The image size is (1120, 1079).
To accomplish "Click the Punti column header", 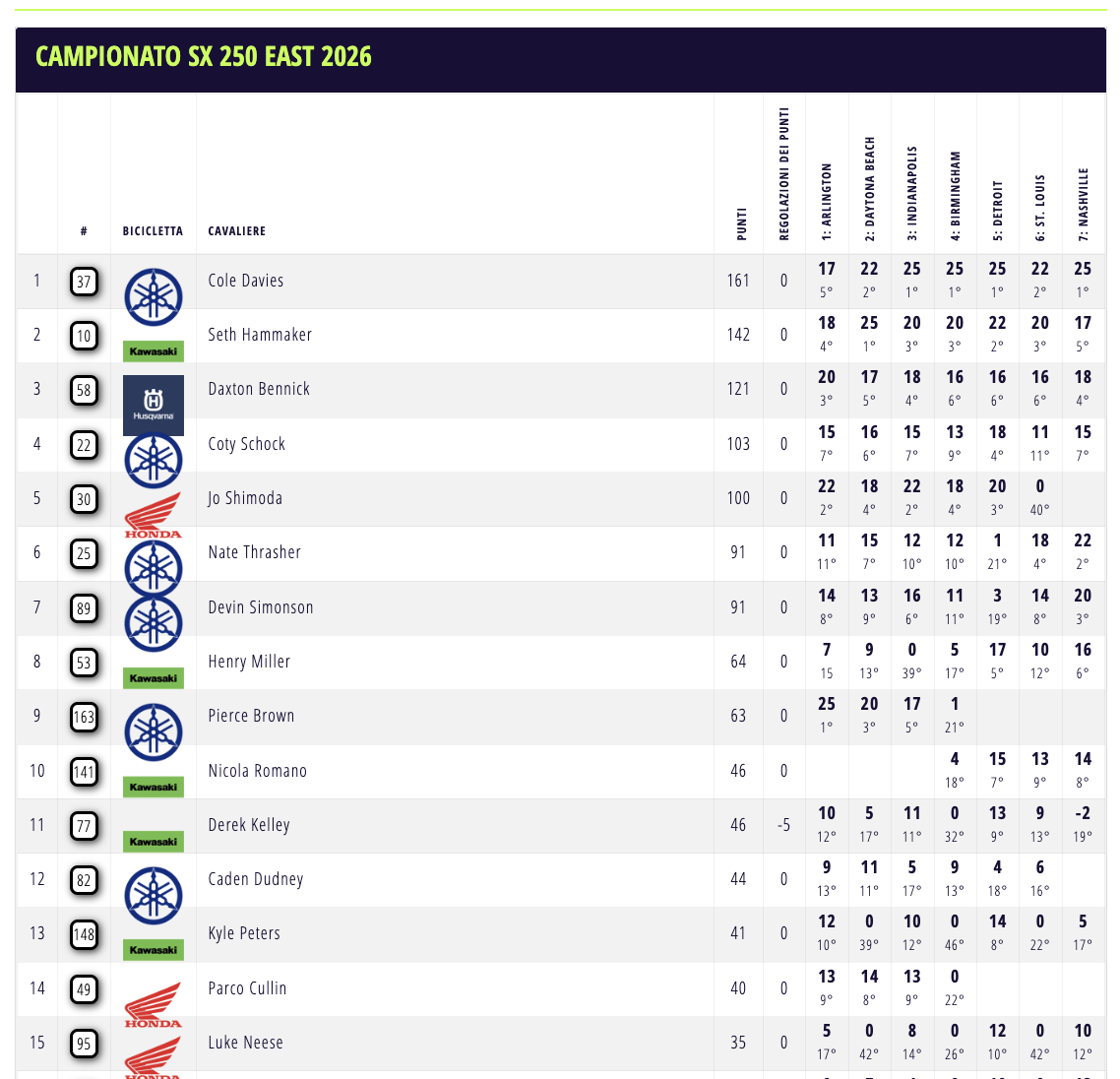I will [742, 223].
